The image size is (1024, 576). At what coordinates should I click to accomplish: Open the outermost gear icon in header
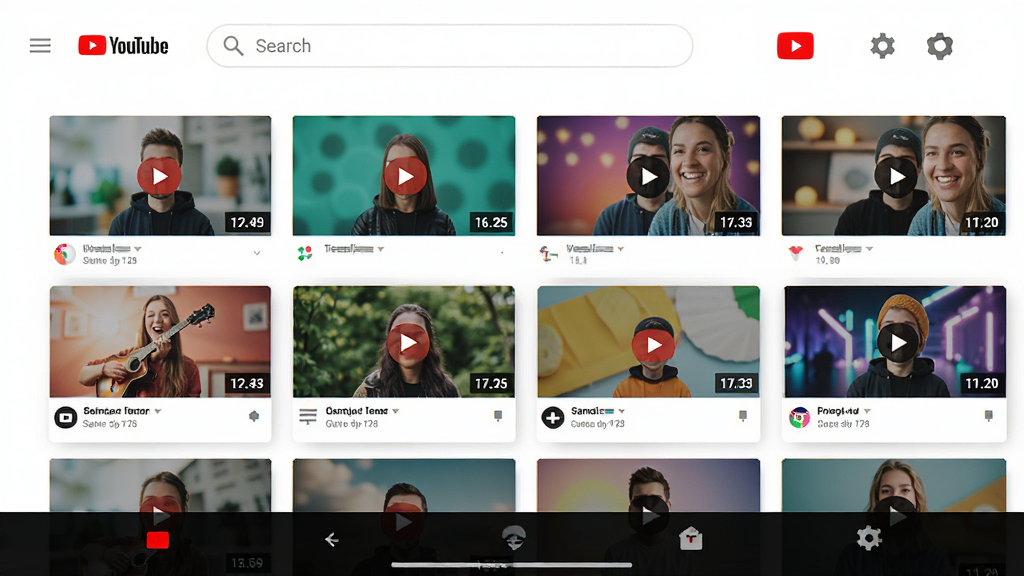click(940, 46)
